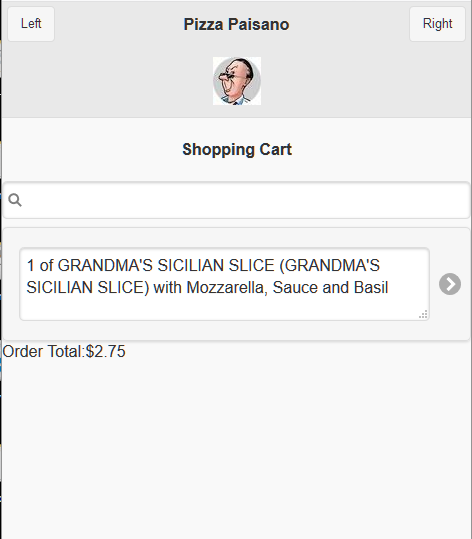Click the Pizza Paisano title
Viewport: 472px width, 539px height.
[x=236, y=24]
